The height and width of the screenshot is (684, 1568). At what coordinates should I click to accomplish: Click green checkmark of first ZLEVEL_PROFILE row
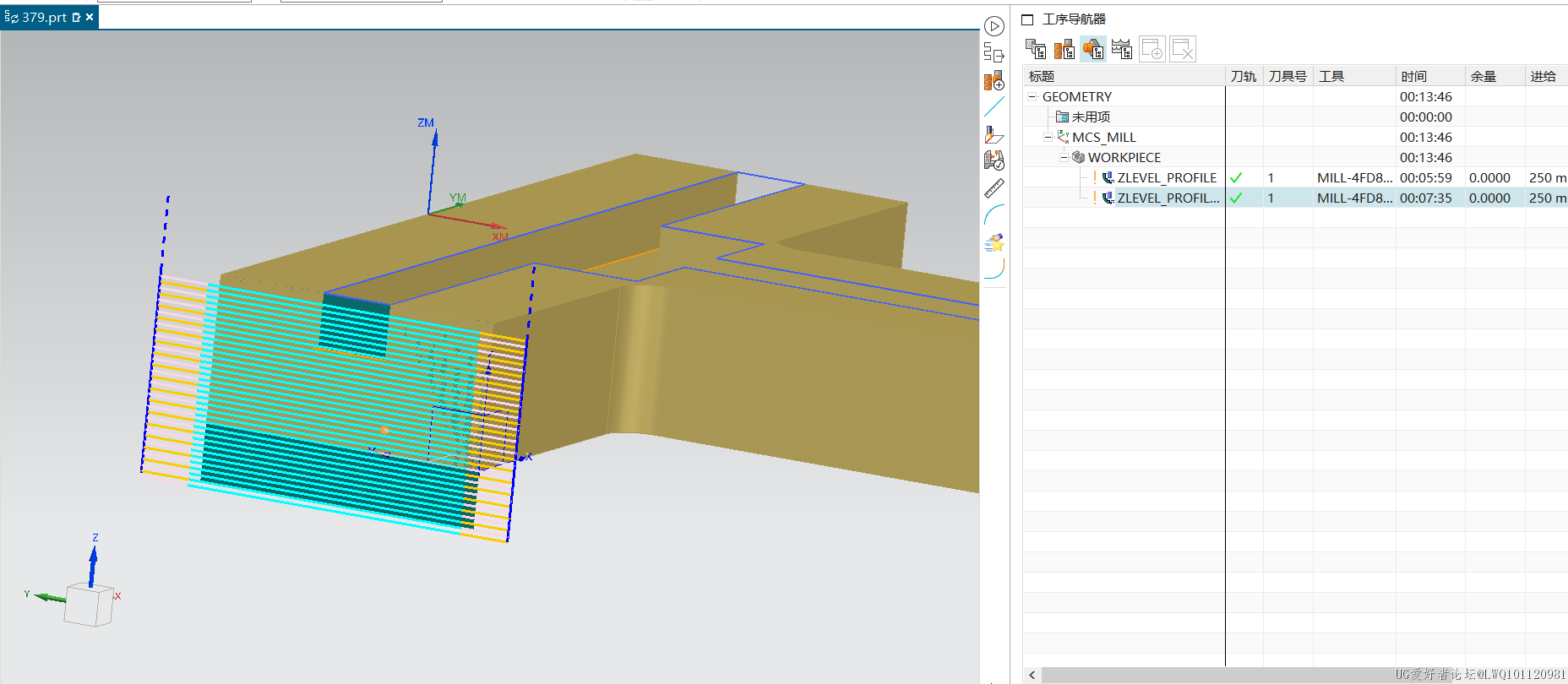click(1236, 177)
